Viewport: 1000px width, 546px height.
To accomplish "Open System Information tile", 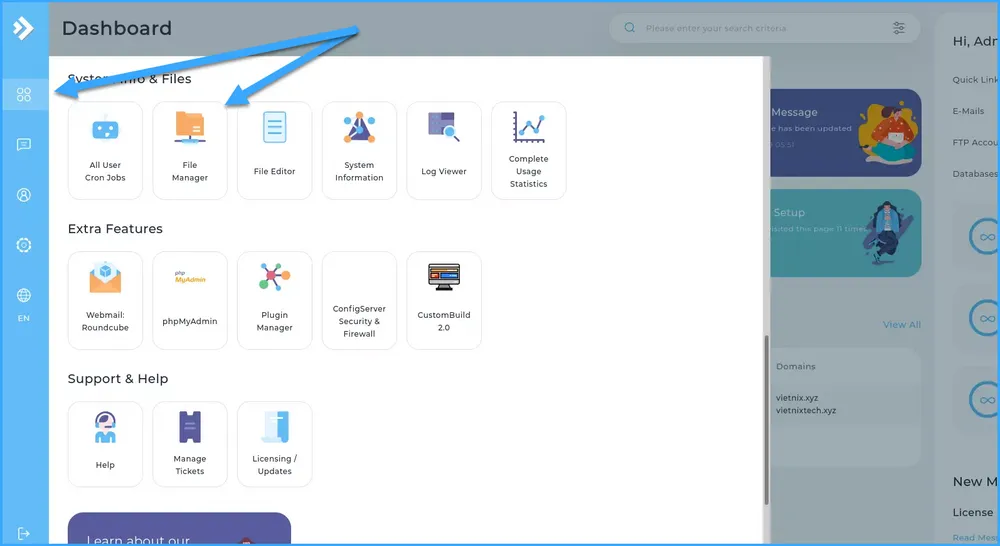I will 359,150.
